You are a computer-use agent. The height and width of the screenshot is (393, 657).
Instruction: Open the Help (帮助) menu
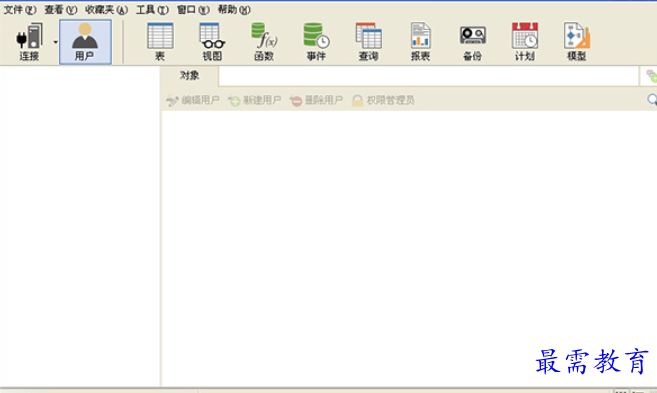[x=234, y=9]
